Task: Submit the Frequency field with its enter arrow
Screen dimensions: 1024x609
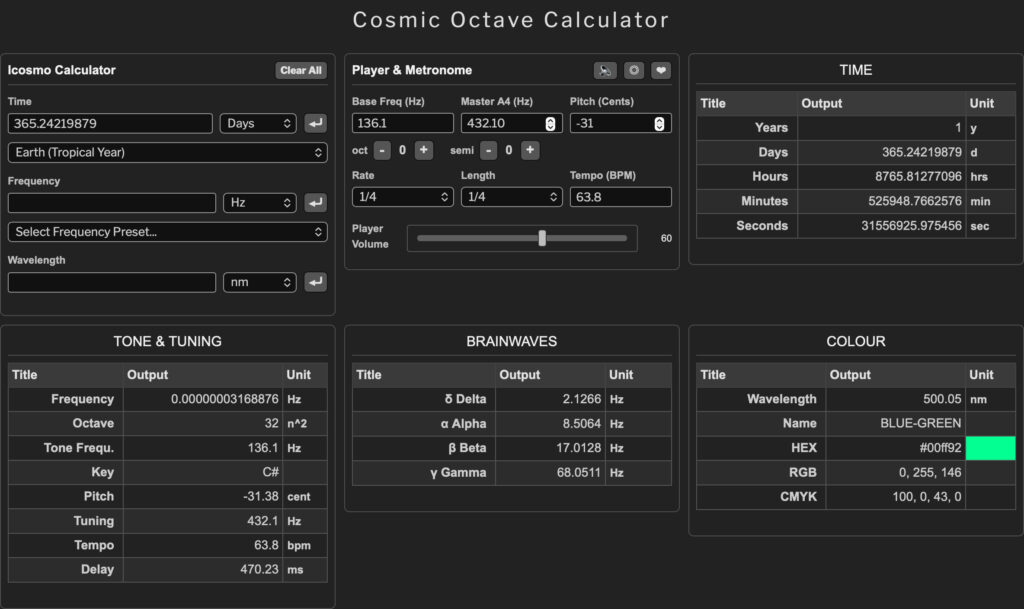Action: 315,202
